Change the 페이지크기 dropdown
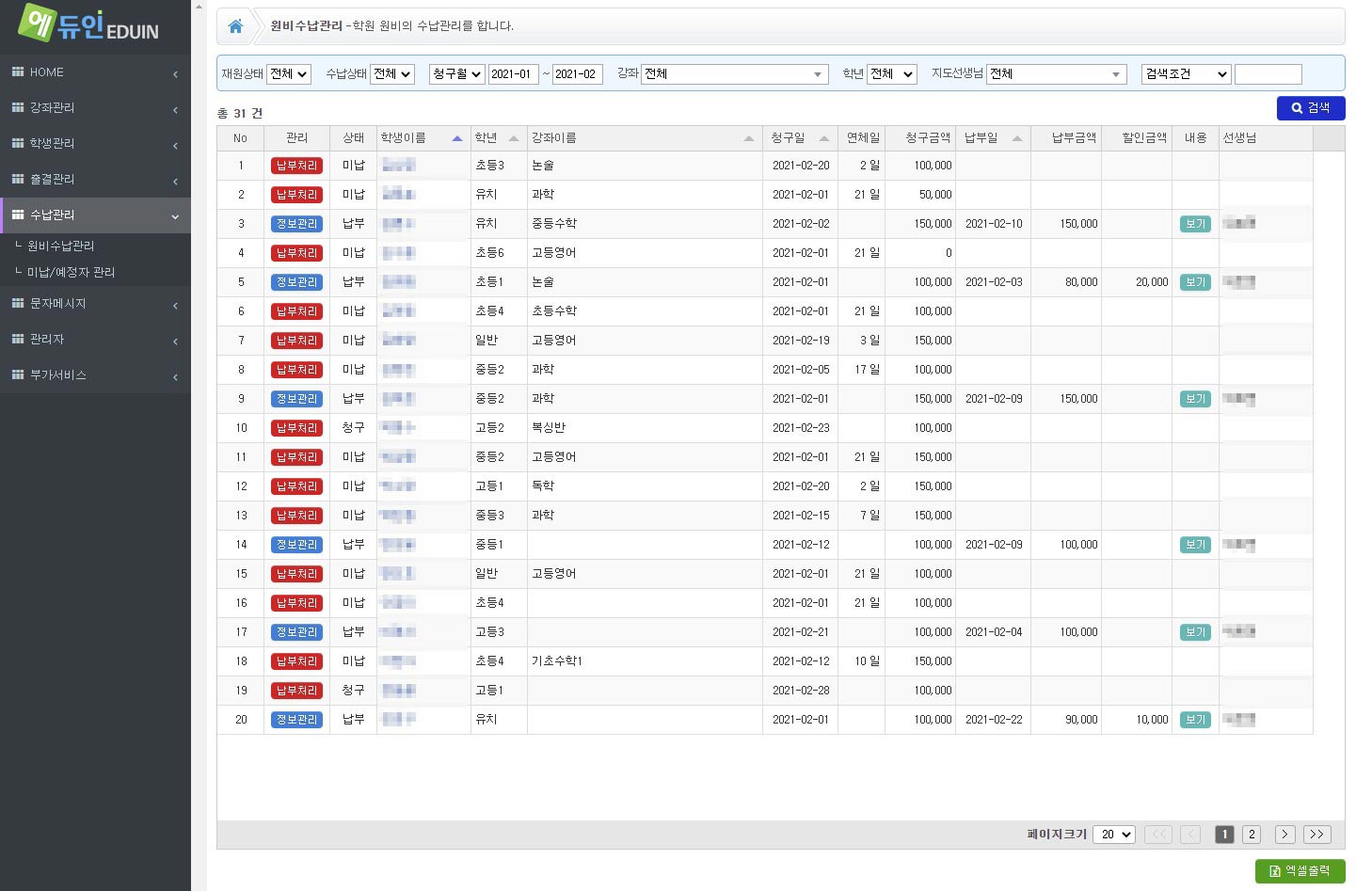 (1114, 835)
